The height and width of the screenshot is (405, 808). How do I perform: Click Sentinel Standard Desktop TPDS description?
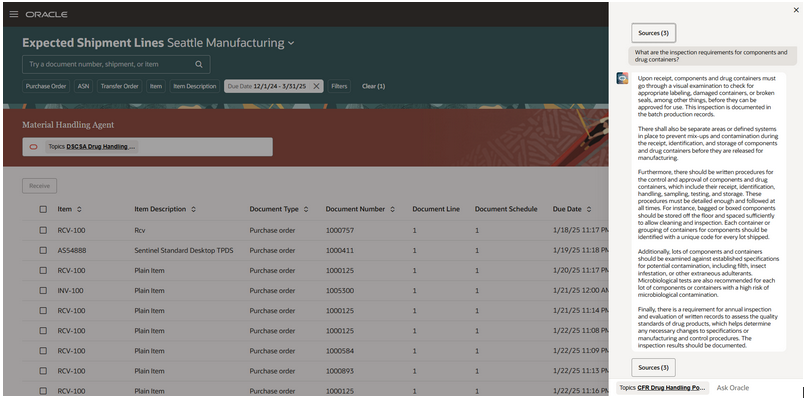pyautogui.click(x=184, y=250)
